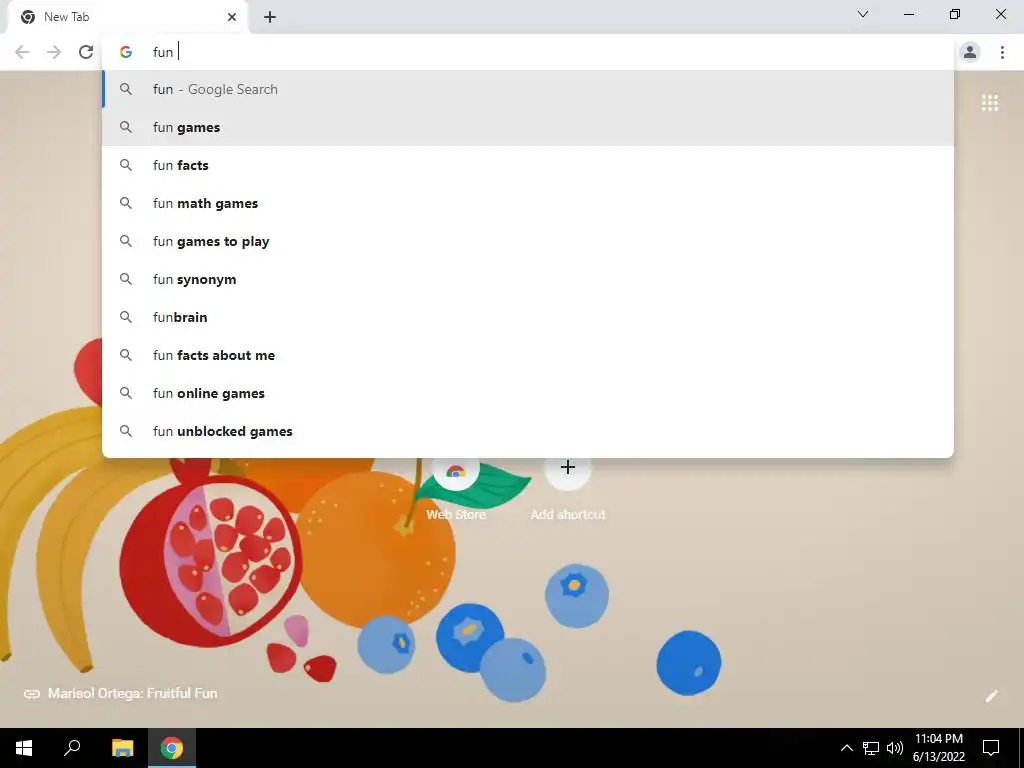Image resolution: width=1024 pixels, height=768 pixels.
Task: Click search icon beside 'fun synonym'
Action: point(126,279)
